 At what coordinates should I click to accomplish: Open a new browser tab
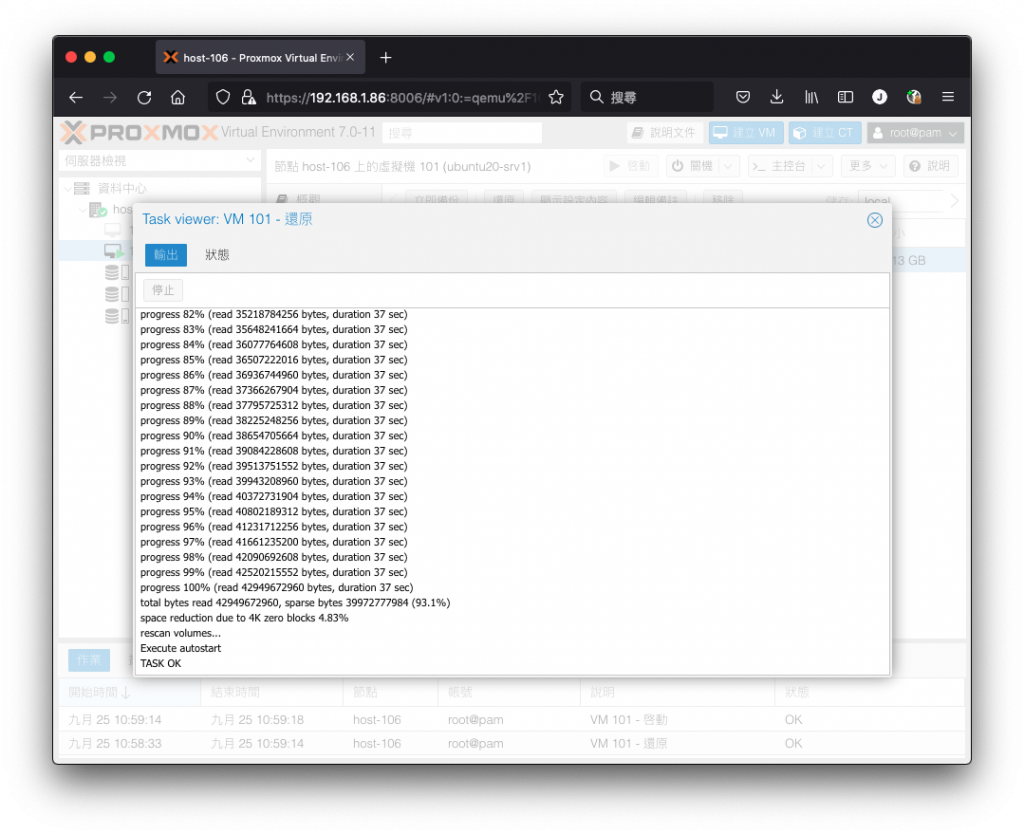386,58
